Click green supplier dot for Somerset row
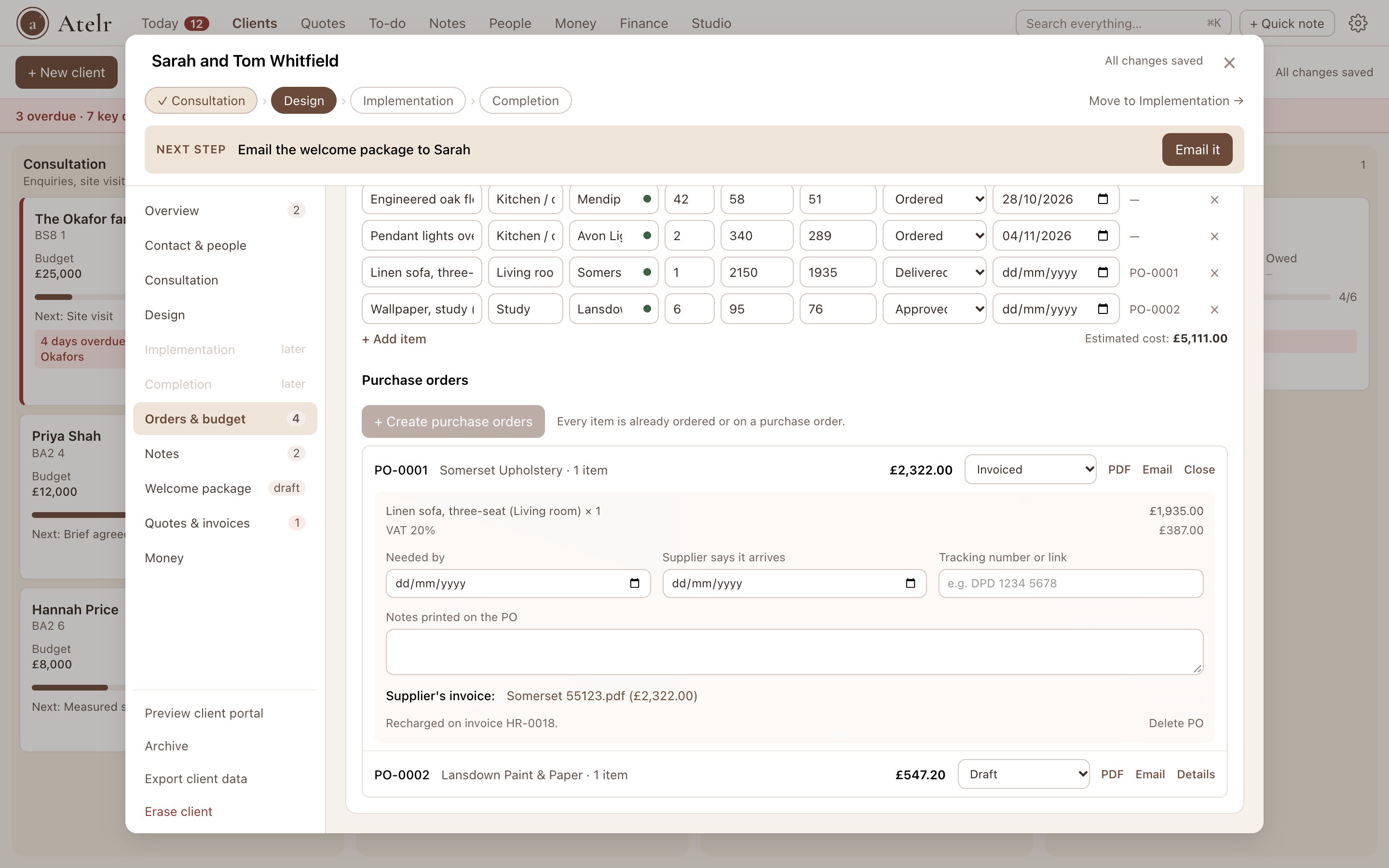 pos(647,272)
